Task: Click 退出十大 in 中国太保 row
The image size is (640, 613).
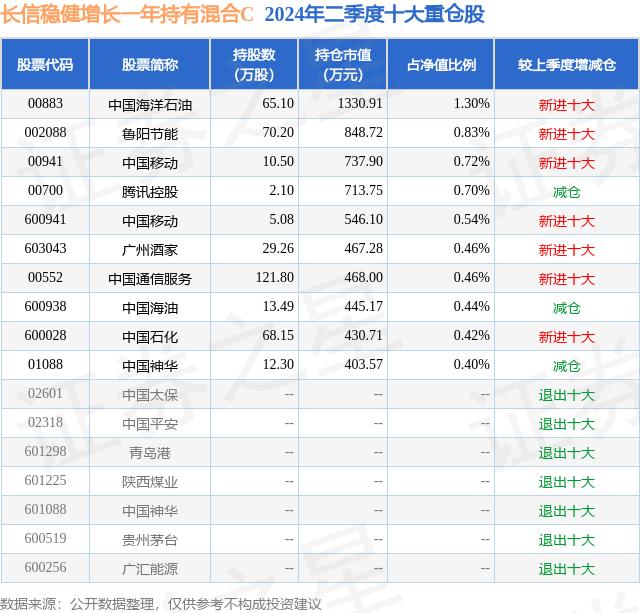Action: [x=567, y=395]
